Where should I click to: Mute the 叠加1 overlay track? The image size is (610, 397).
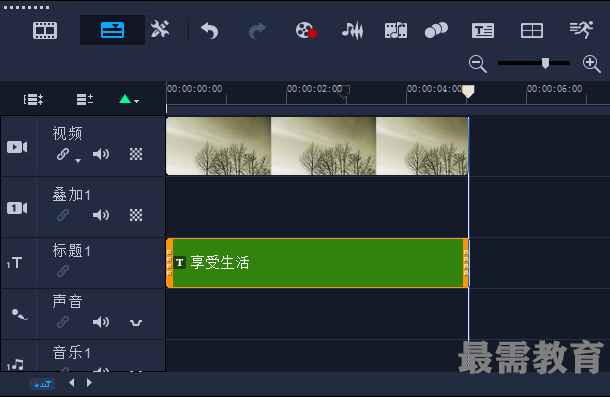point(101,215)
